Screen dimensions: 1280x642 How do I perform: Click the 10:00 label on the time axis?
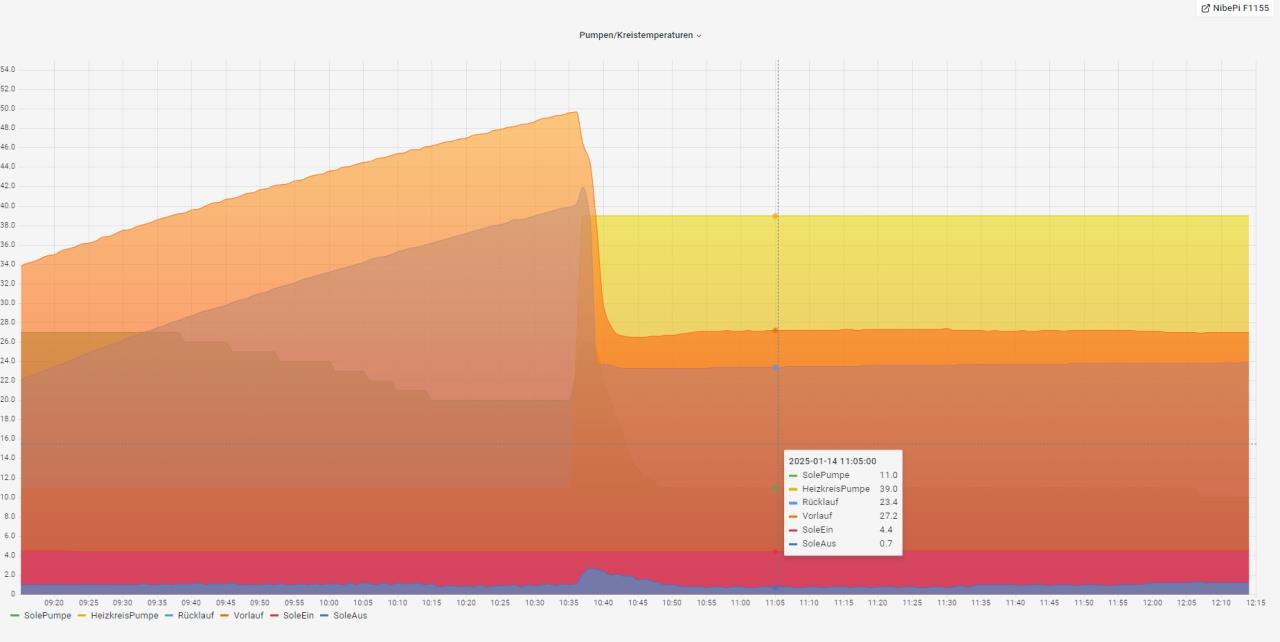(x=329, y=602)
